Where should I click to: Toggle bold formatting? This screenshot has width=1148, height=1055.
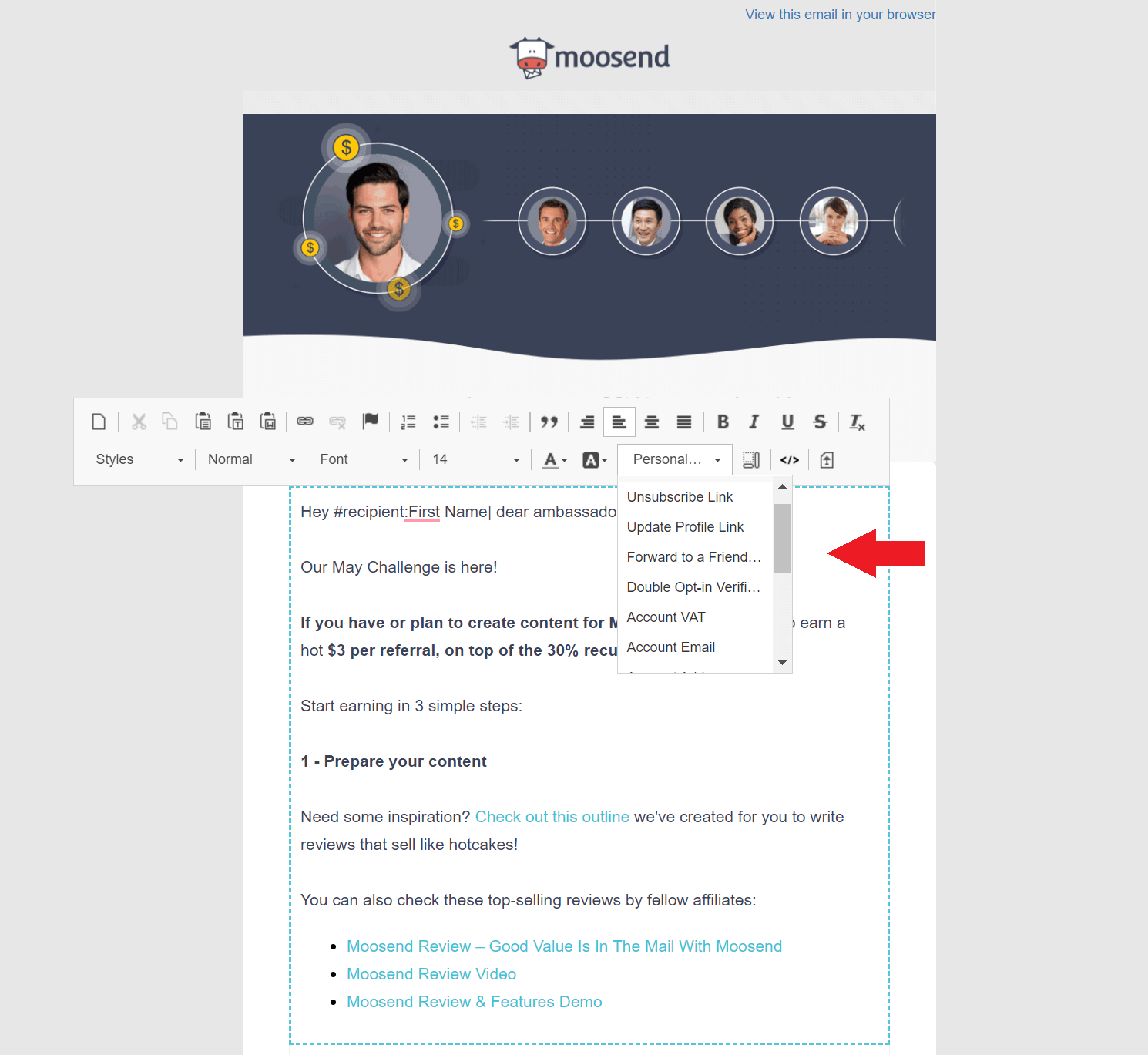[723, 422]
